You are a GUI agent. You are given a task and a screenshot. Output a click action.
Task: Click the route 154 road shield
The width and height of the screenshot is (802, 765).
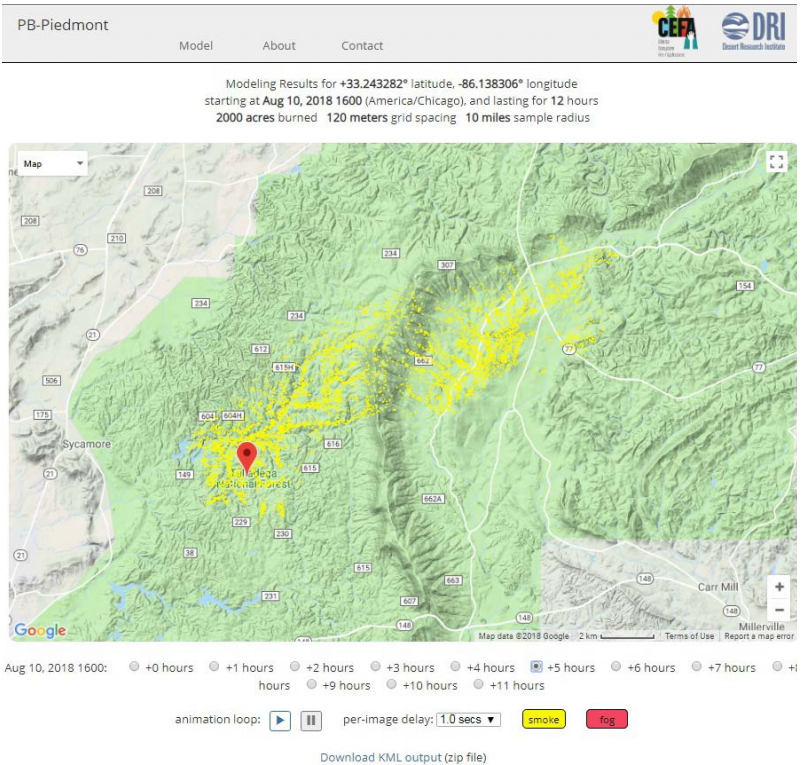745,285
